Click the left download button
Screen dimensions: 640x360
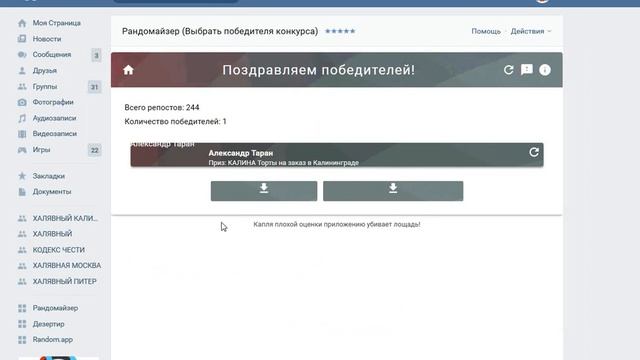click(264, 191)
